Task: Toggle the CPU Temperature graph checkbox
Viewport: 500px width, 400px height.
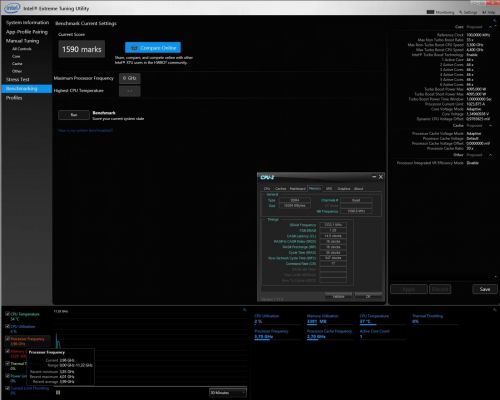Action: pyautogui.click(x=7, y=314)
